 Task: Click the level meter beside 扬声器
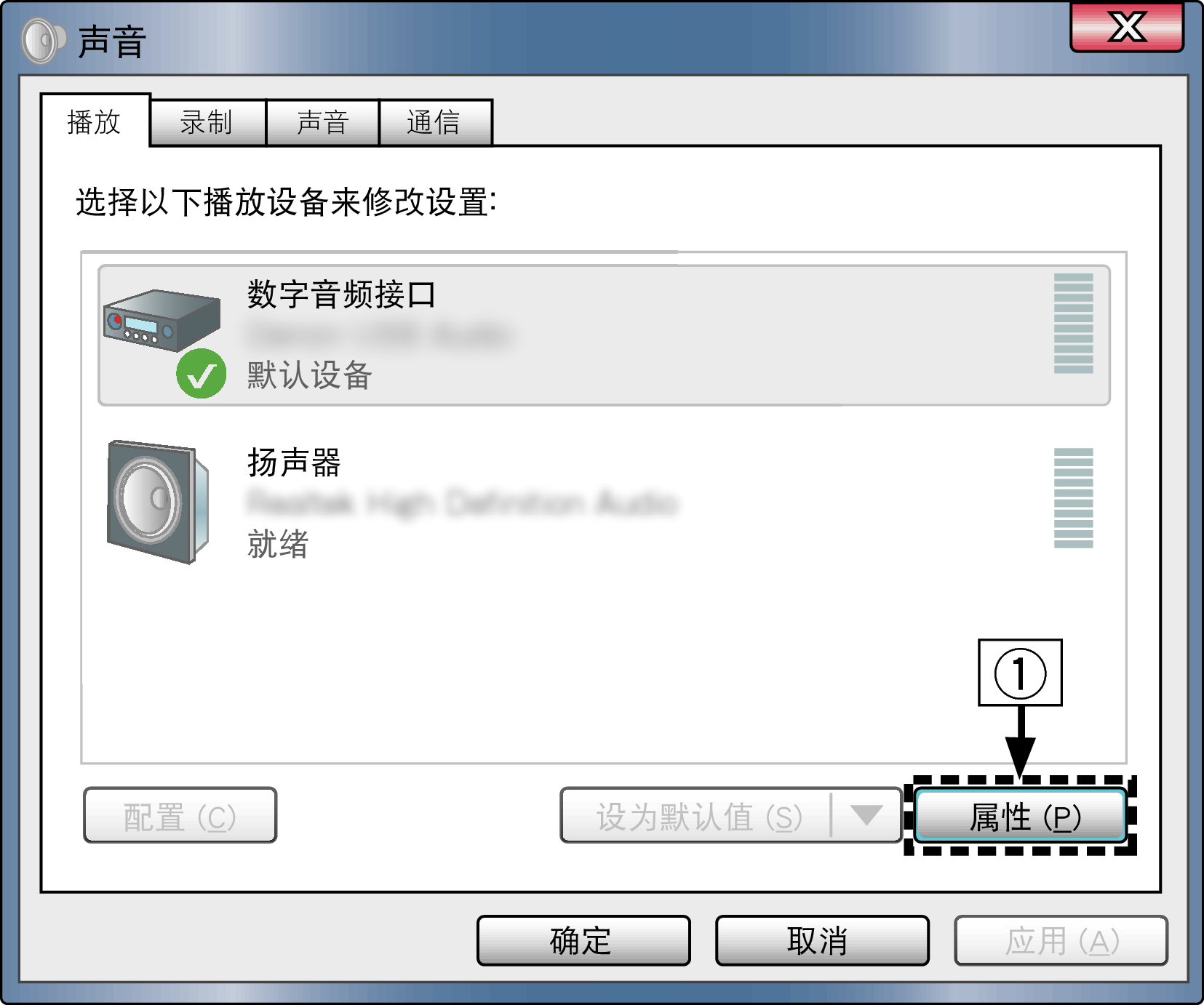pos(1073,498)
